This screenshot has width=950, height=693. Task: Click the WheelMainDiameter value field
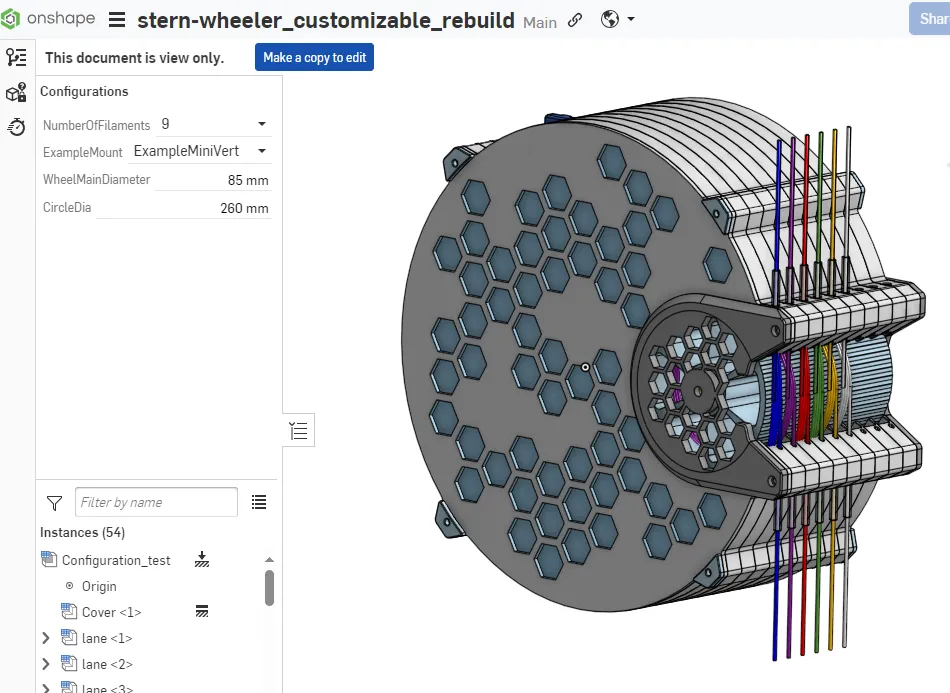[x=214, y=181]
